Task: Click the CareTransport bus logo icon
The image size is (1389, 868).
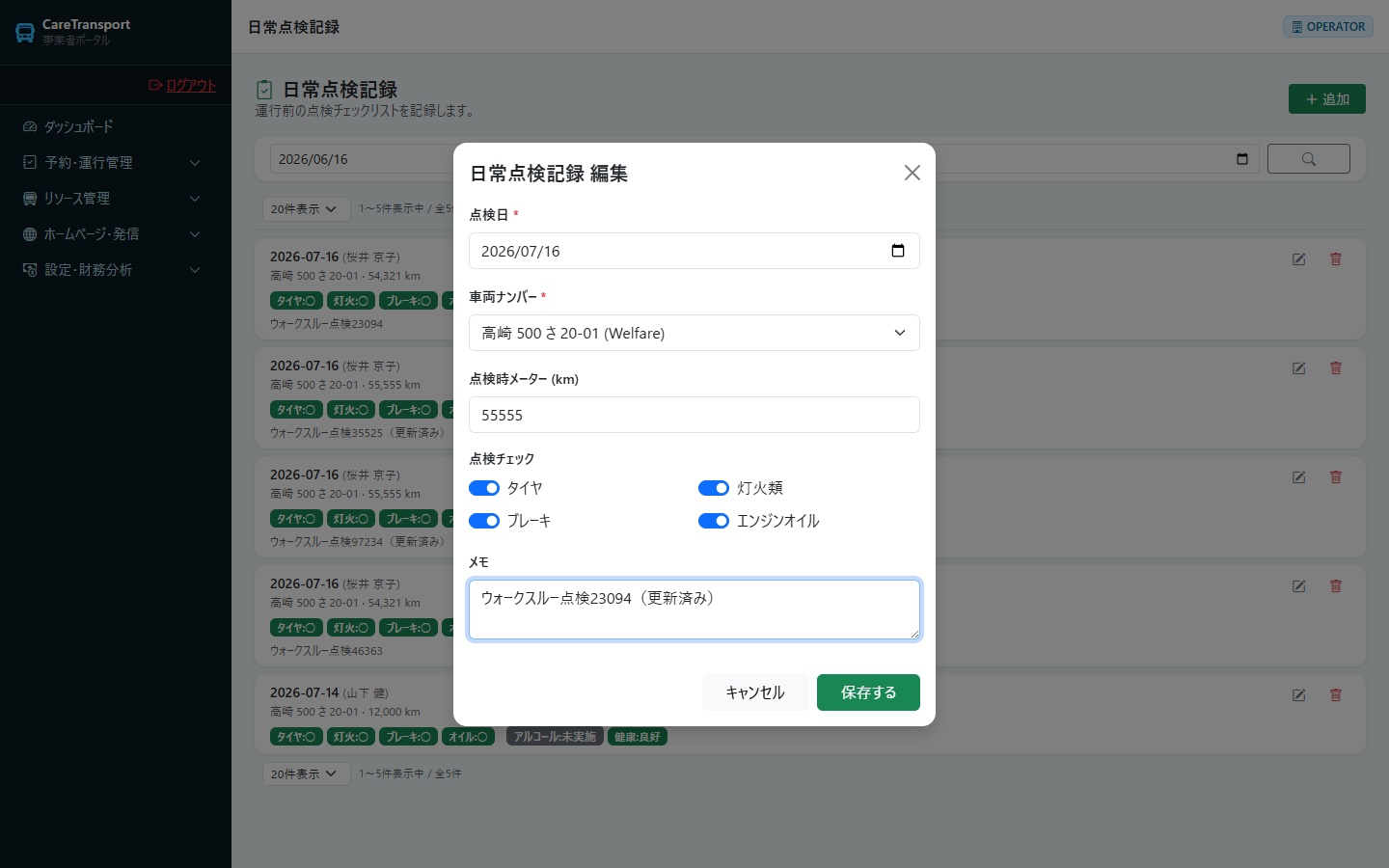Action: pos(25,33)
